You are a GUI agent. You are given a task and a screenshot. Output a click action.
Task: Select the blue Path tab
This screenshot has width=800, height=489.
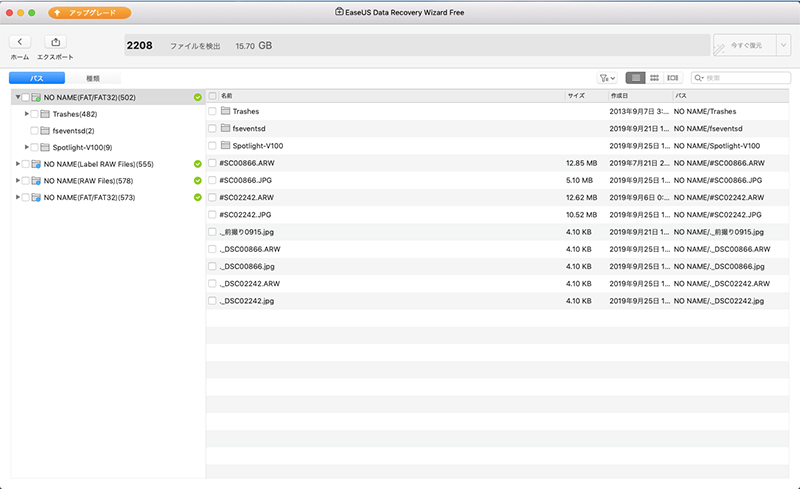tap(37, 78)
